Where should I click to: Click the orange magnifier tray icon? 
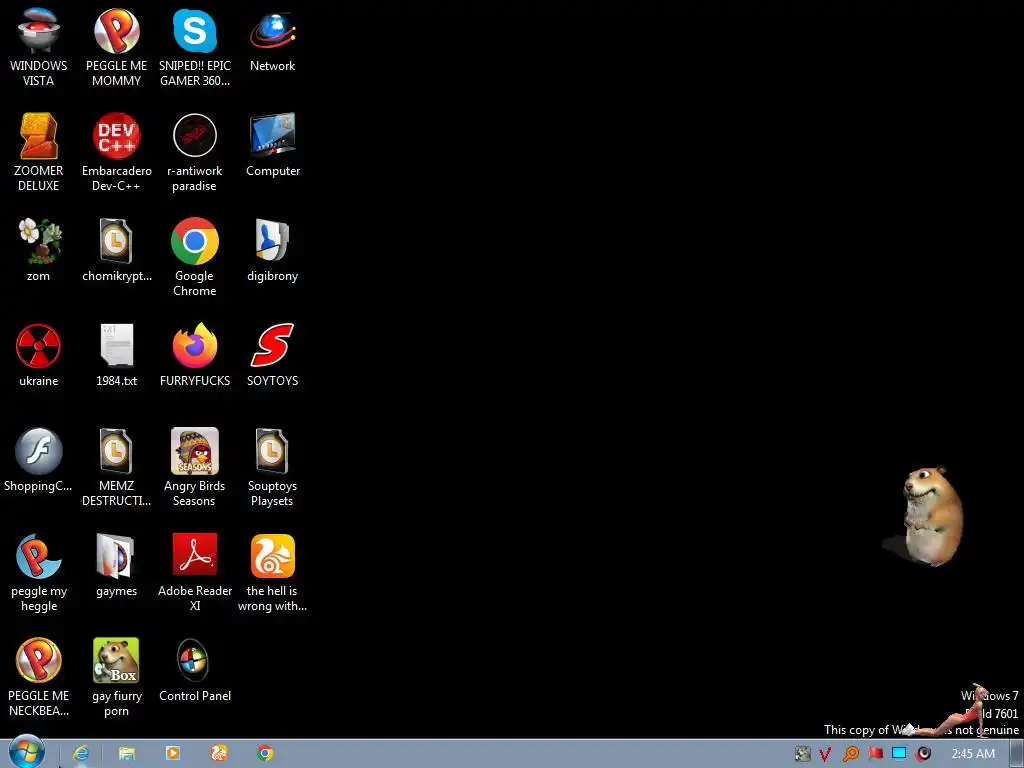850,754
